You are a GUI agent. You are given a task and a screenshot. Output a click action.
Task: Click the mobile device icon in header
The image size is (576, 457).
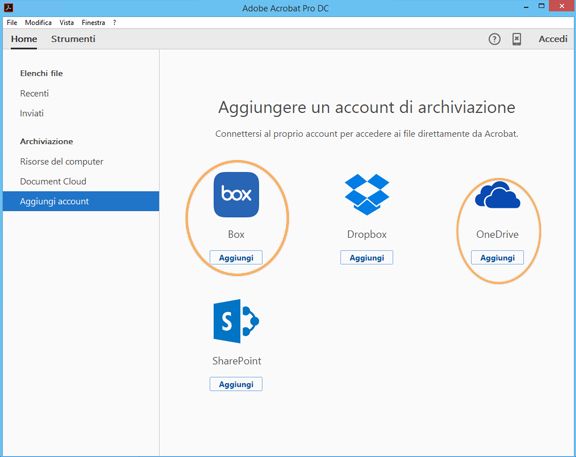(x=516, y=39)
